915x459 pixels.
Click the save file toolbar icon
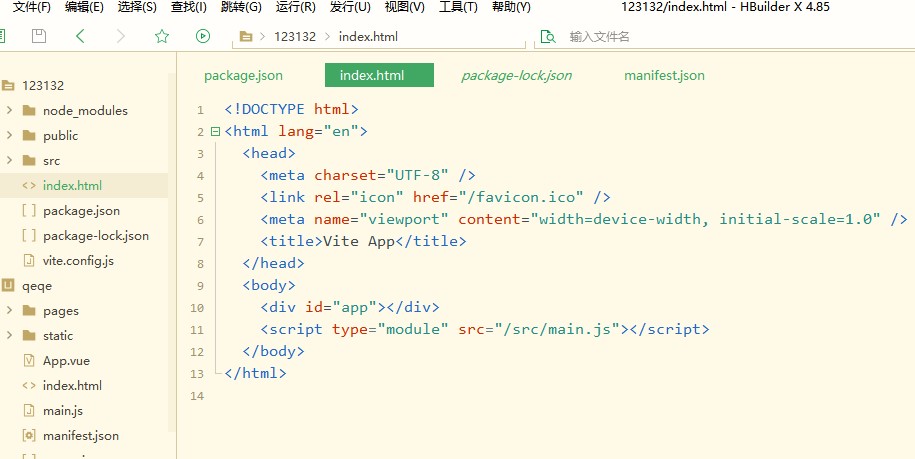tap(39, 37)
